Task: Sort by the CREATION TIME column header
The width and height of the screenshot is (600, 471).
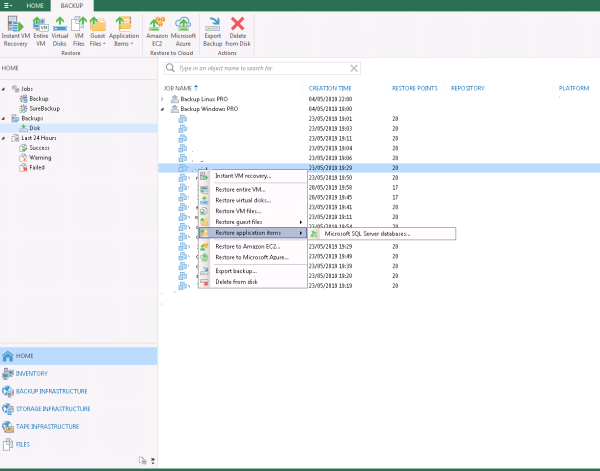Action: pyautogui.click(x=328, y=88)
